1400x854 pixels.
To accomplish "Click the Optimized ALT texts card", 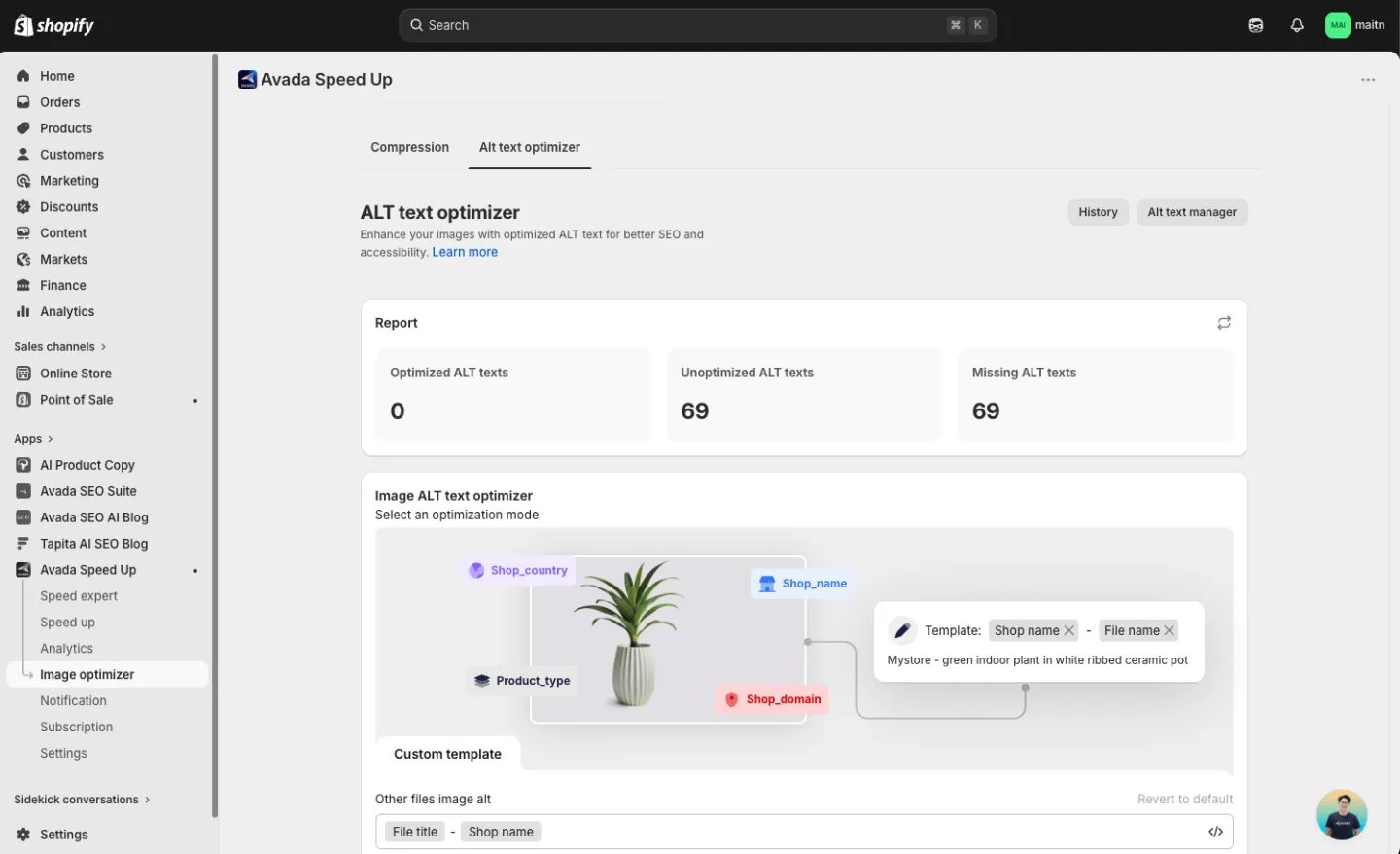I will click(x=513, y=395).
